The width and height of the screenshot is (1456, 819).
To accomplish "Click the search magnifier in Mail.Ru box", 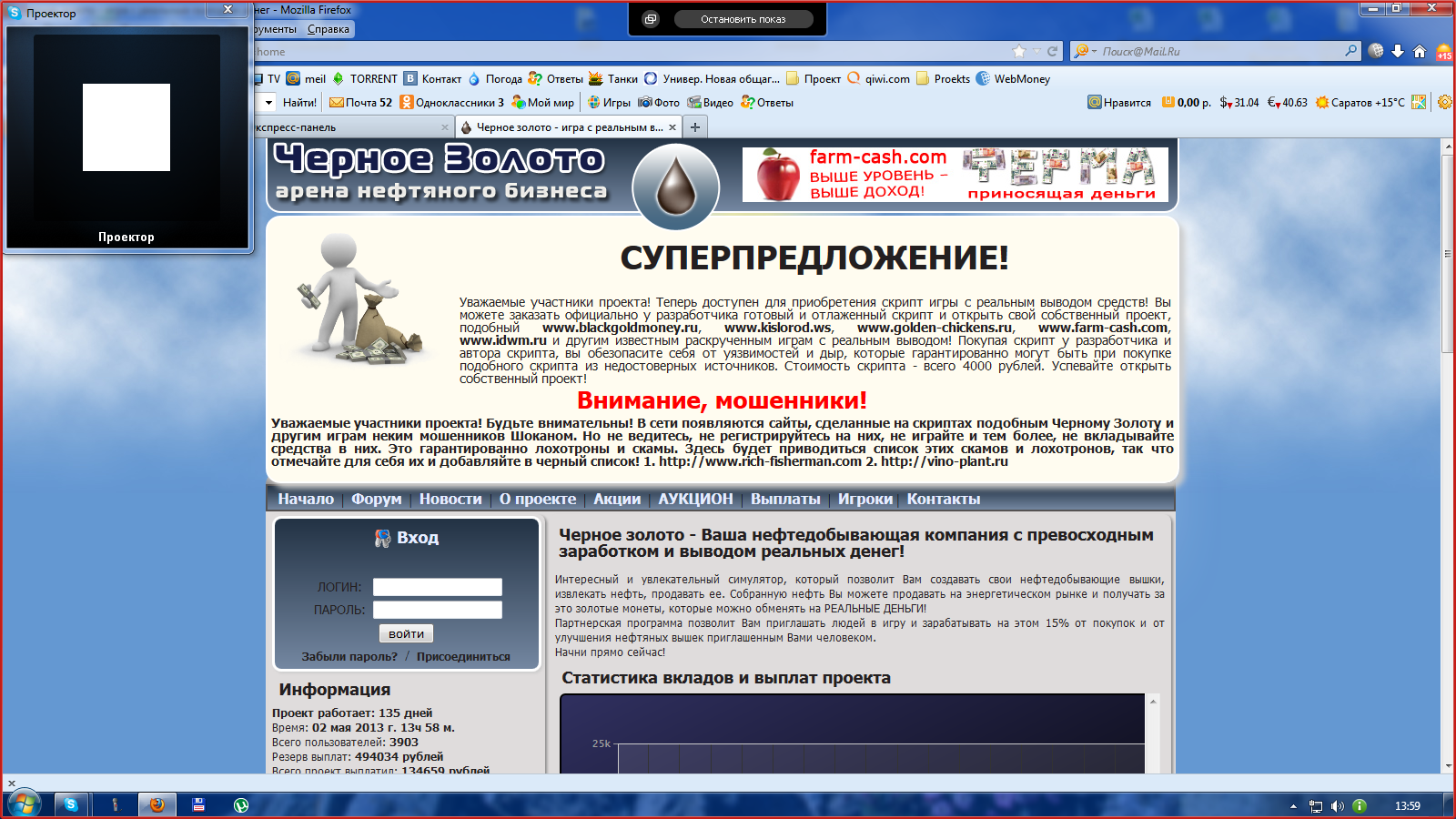I will pos(1351,51).
